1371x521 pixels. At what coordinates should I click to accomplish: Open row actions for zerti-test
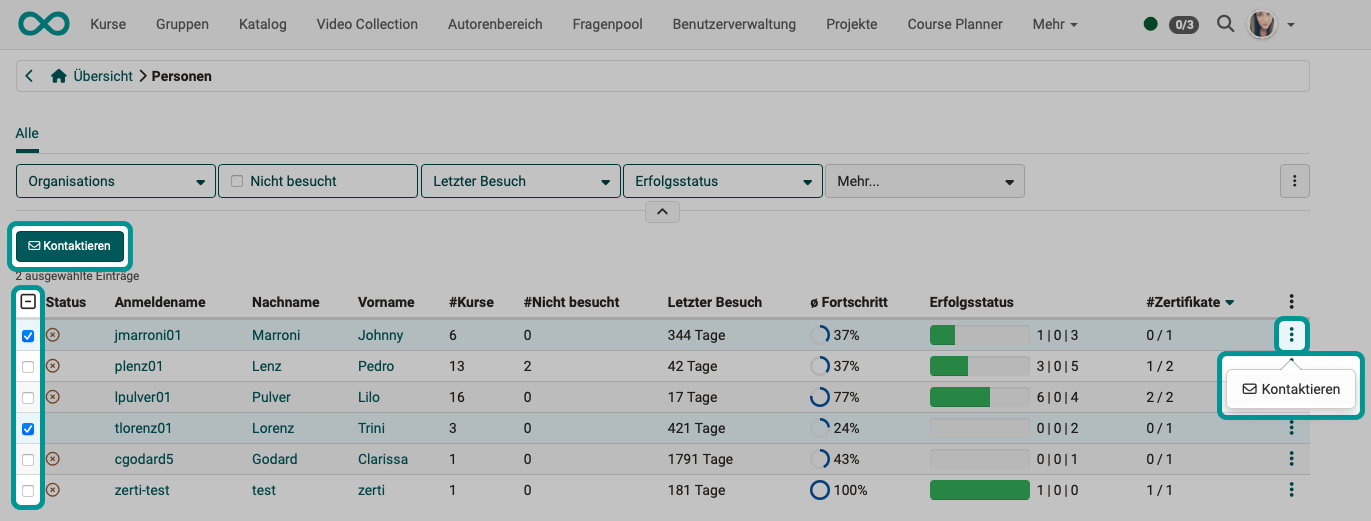[x=1292, y=490]
